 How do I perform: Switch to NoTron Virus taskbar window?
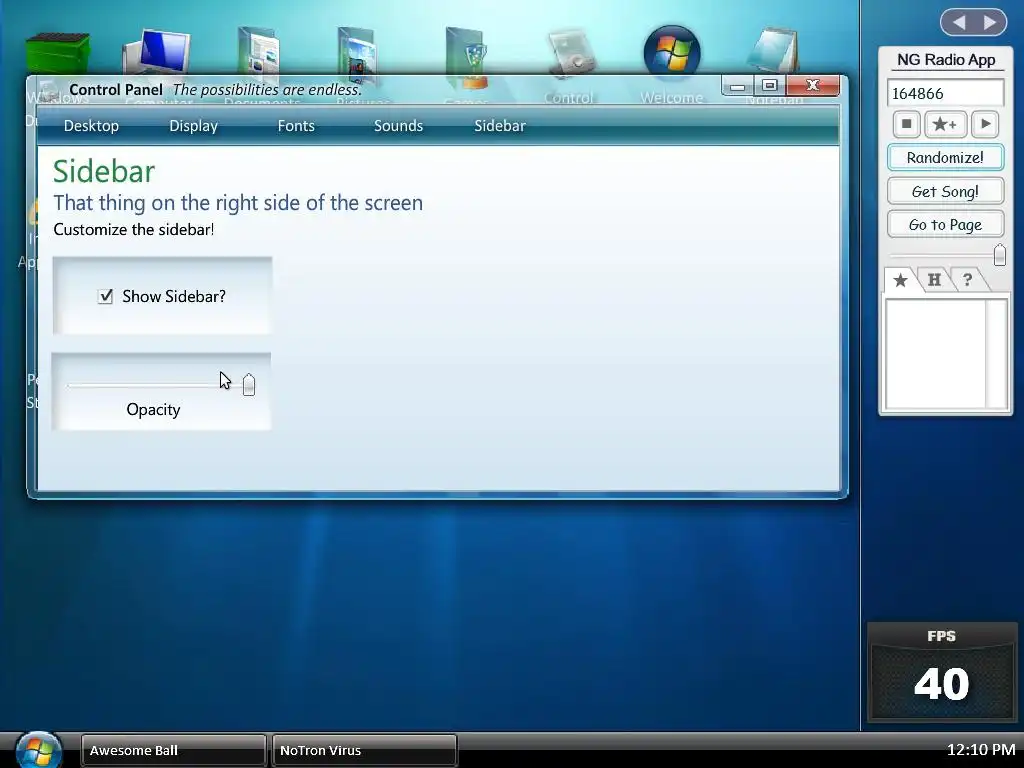[364, 750]
